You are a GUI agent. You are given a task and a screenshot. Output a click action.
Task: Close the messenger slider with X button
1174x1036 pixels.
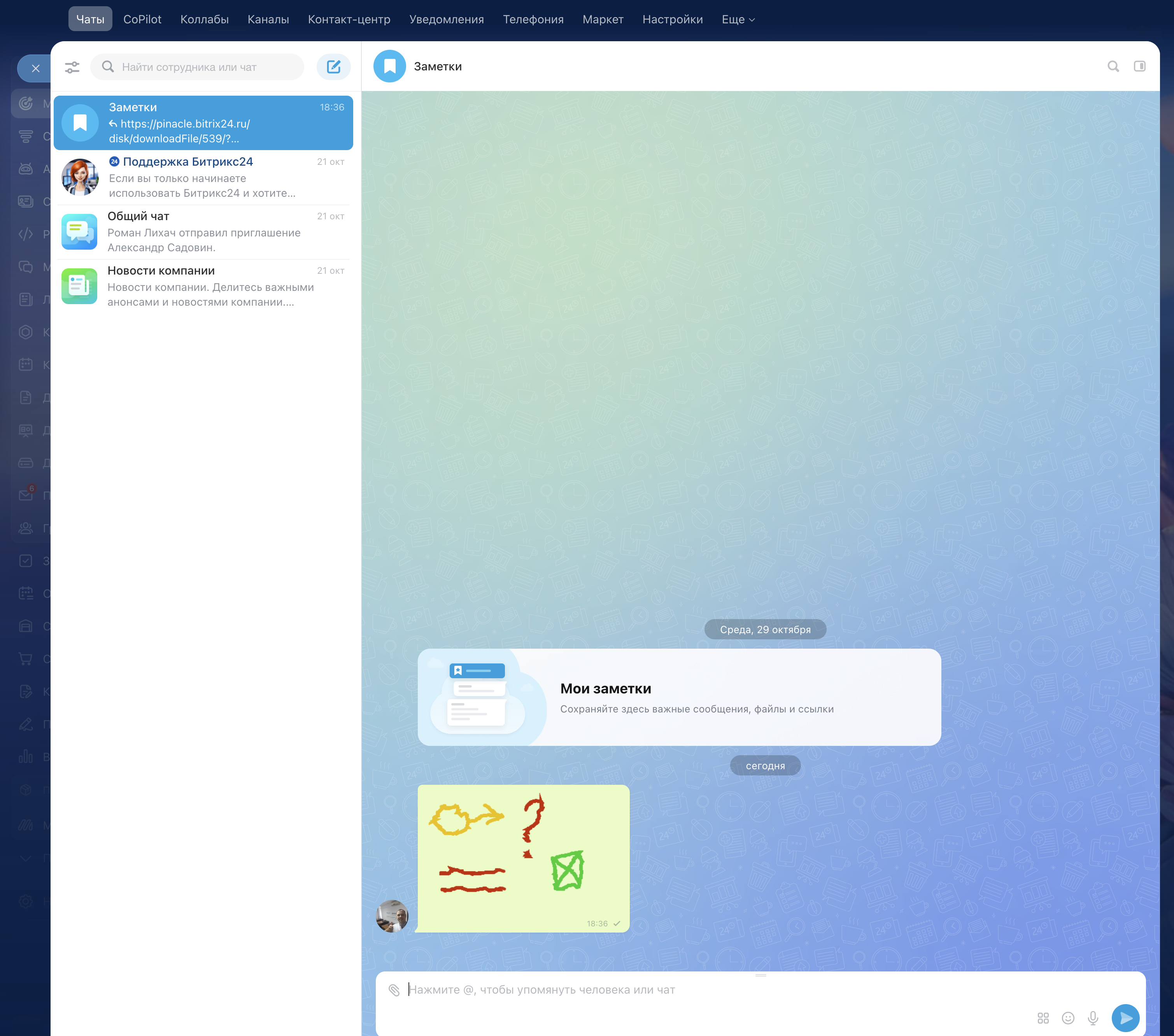point(36,69)
